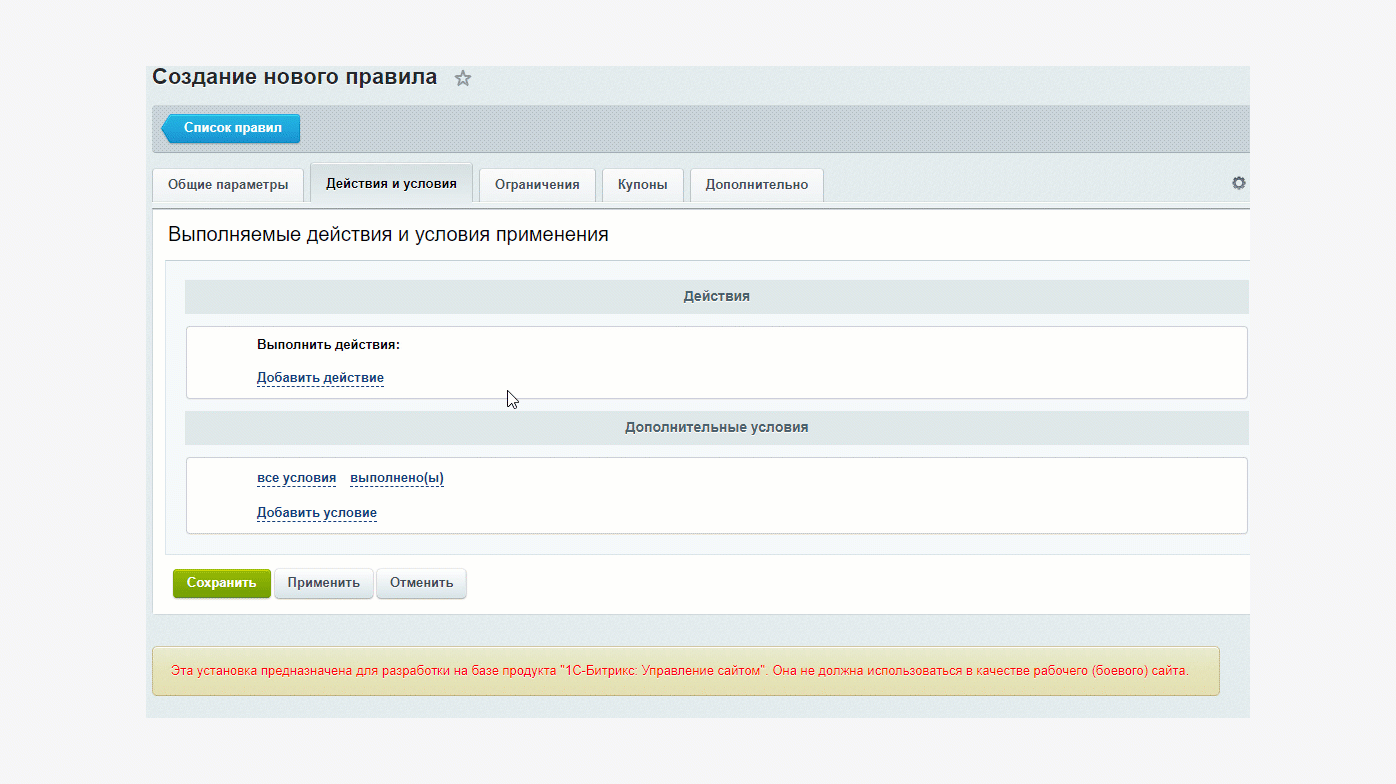1396x784 pixels.
Task: Open the все условия dropdown
Action: (x=296, y=478)
